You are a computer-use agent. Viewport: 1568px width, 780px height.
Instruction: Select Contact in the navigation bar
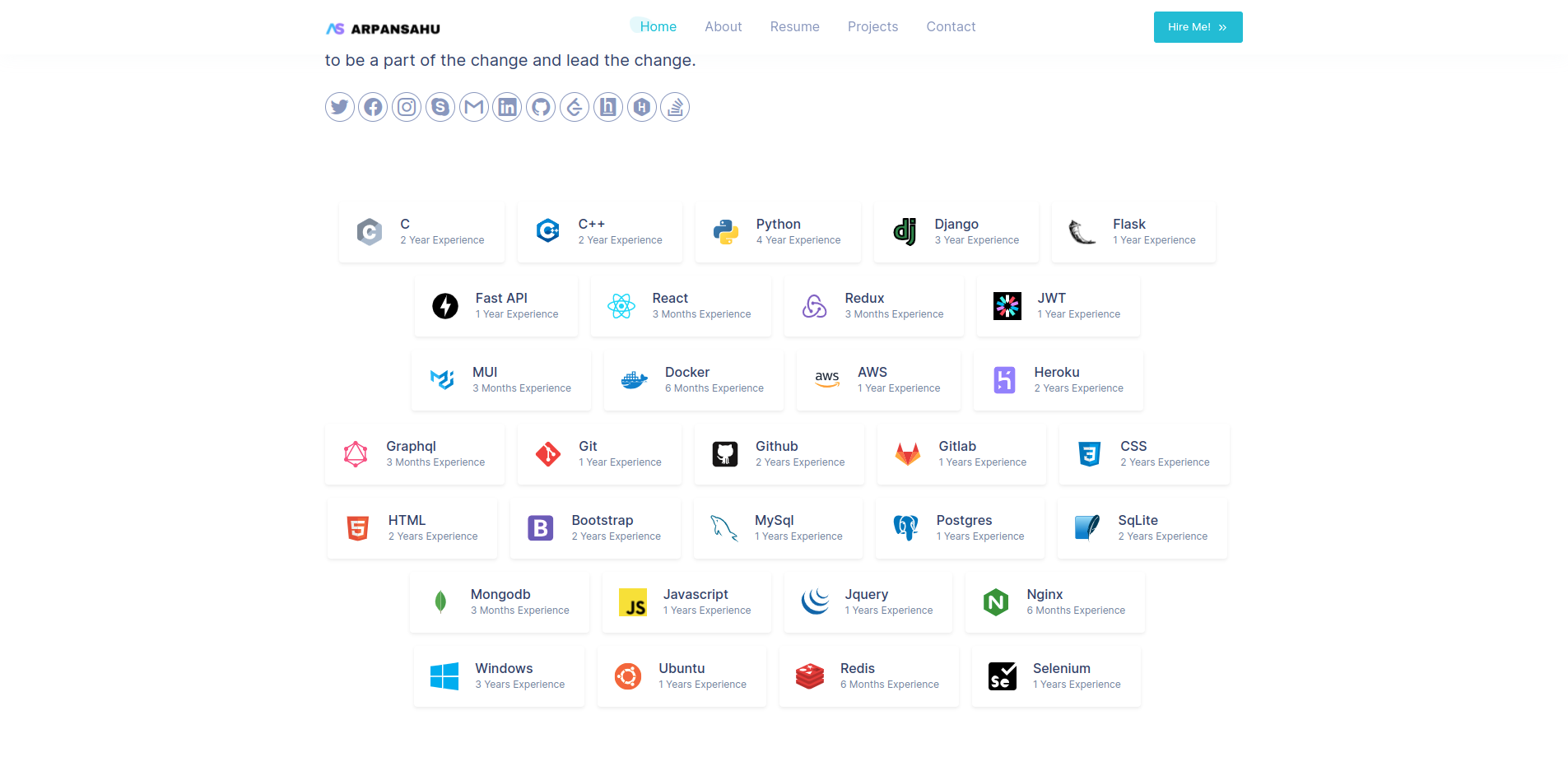pyautogui.click(x=951, y=26)
